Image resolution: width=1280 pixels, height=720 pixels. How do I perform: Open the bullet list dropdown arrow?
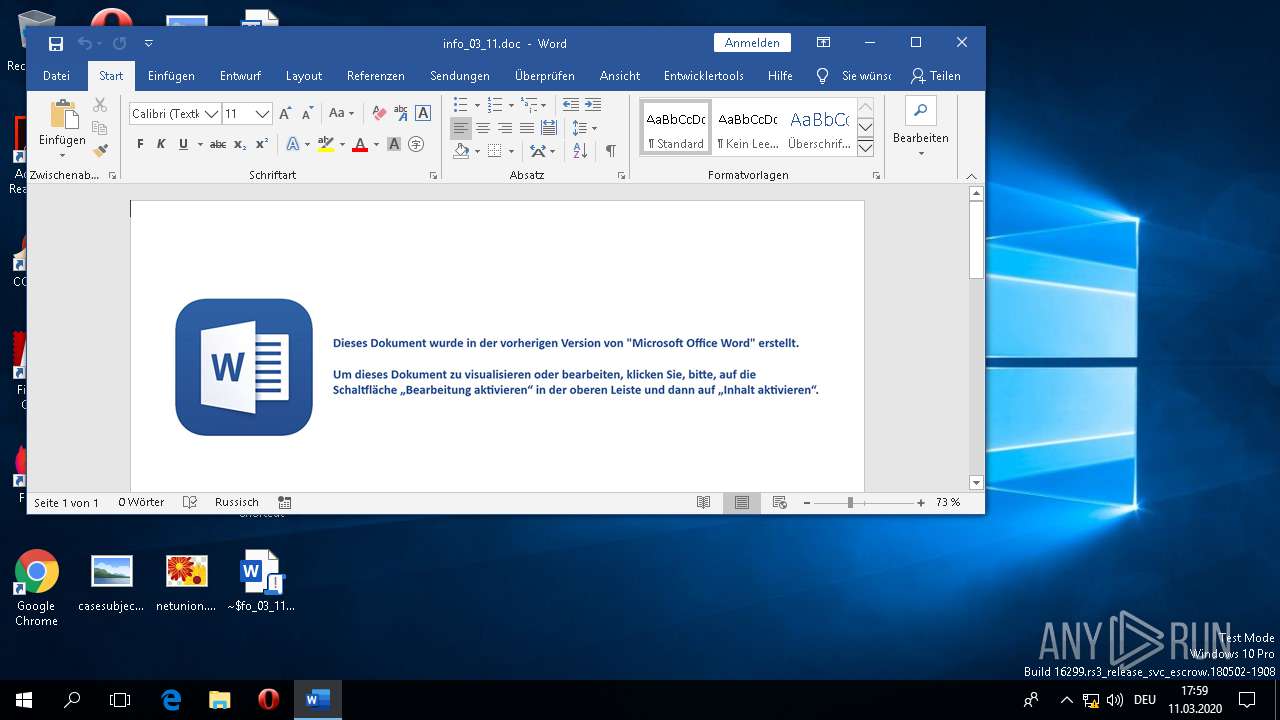coord(477,105)
